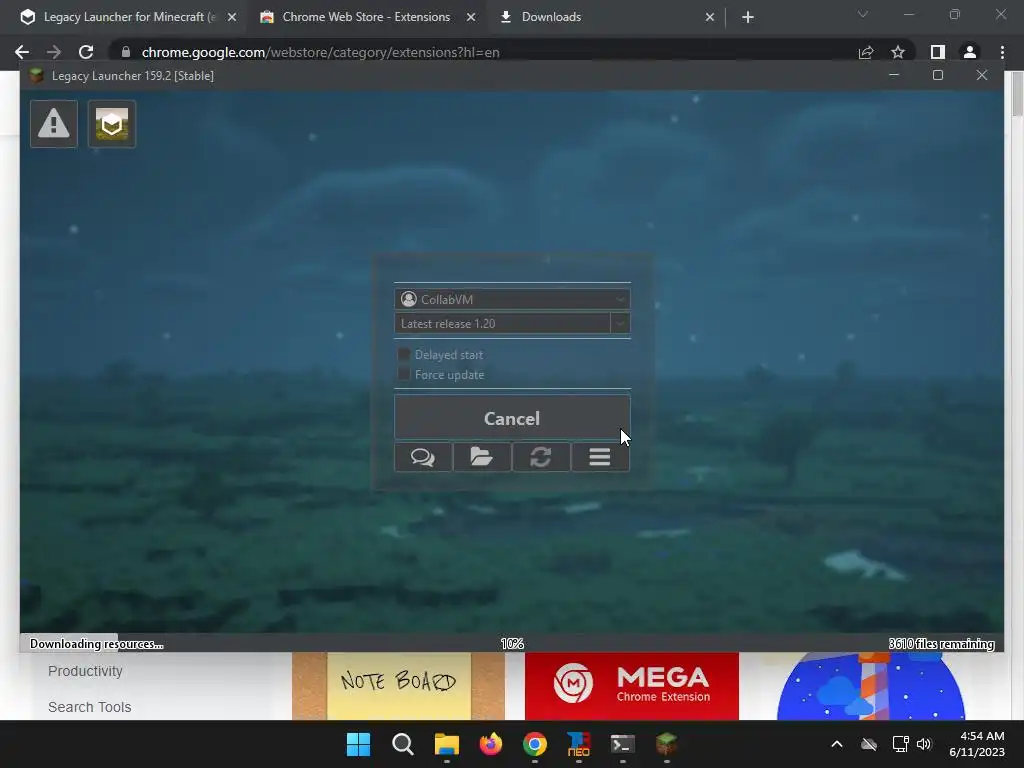Click the download progress bar

click(512, 643)
